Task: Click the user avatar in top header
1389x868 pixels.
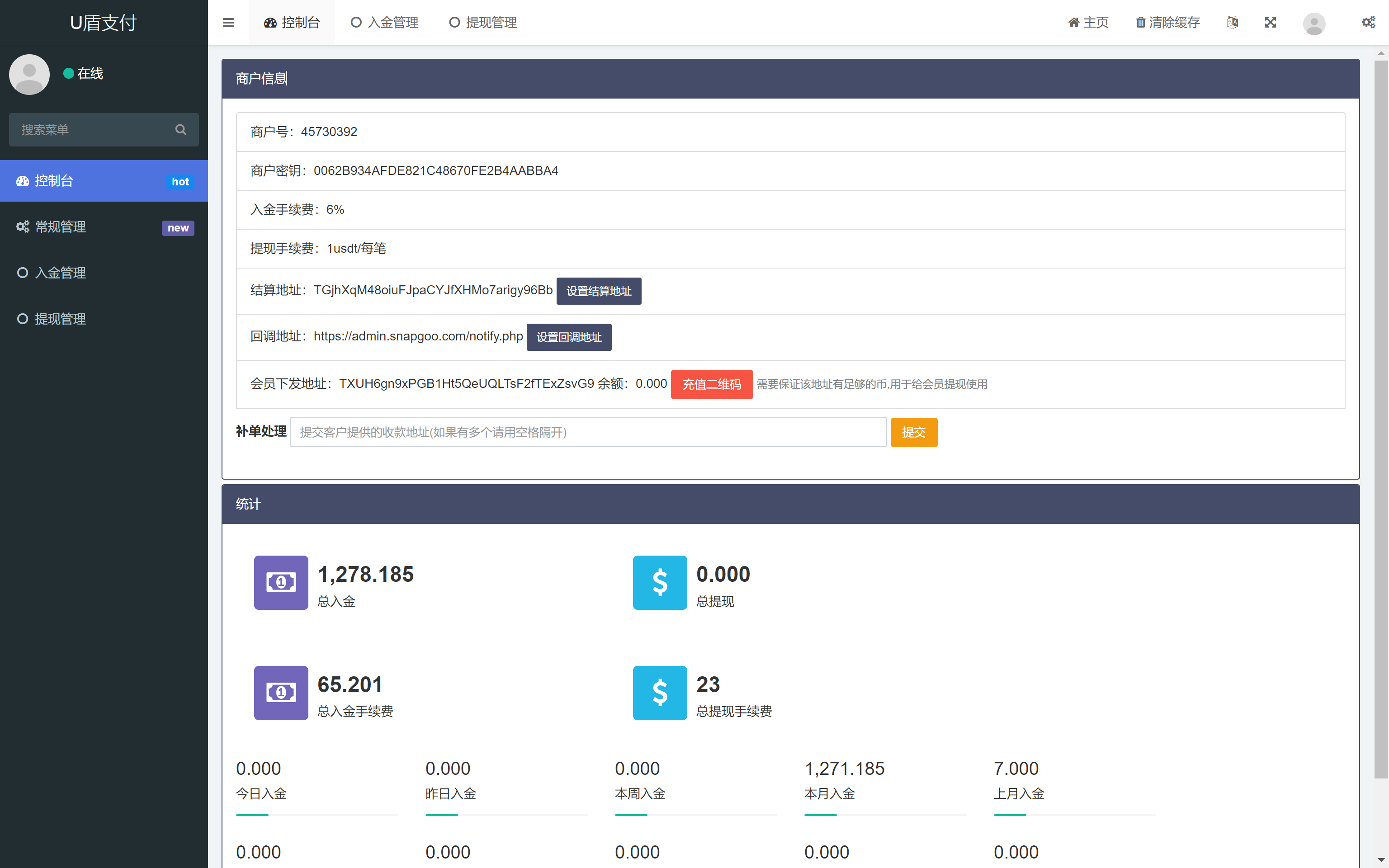Action: pyautogui.click(x=1314, y=24)
